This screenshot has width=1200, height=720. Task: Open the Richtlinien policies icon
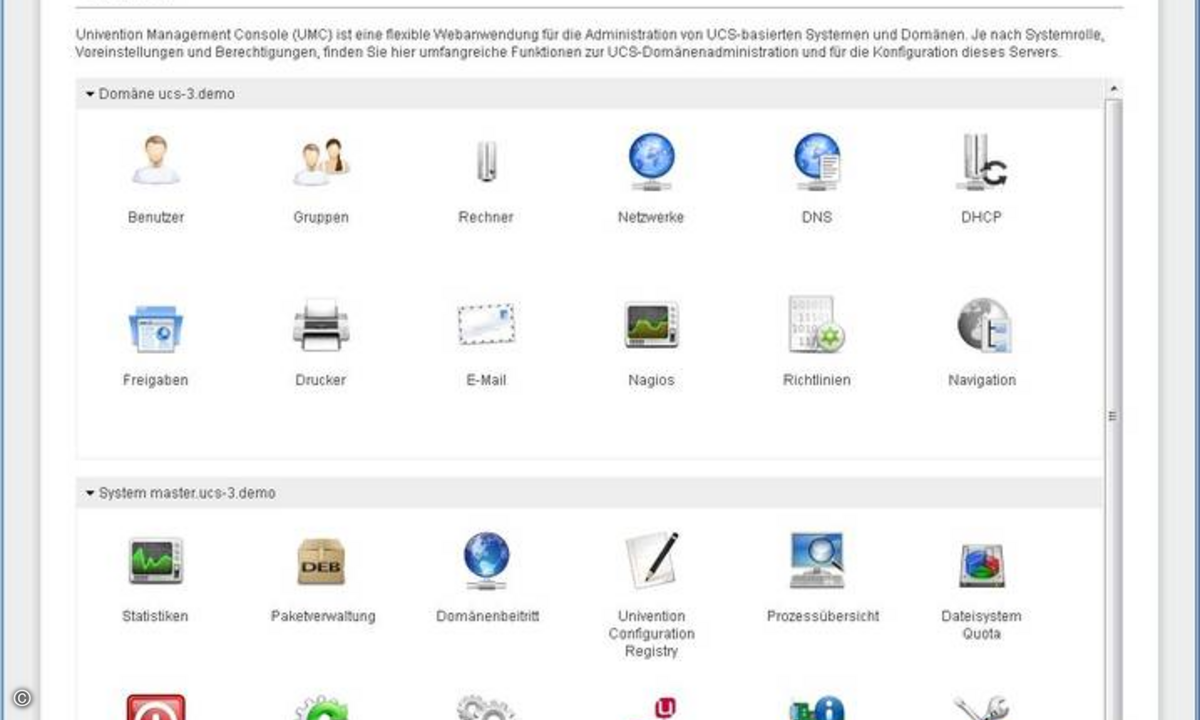(x=817, y=325)
